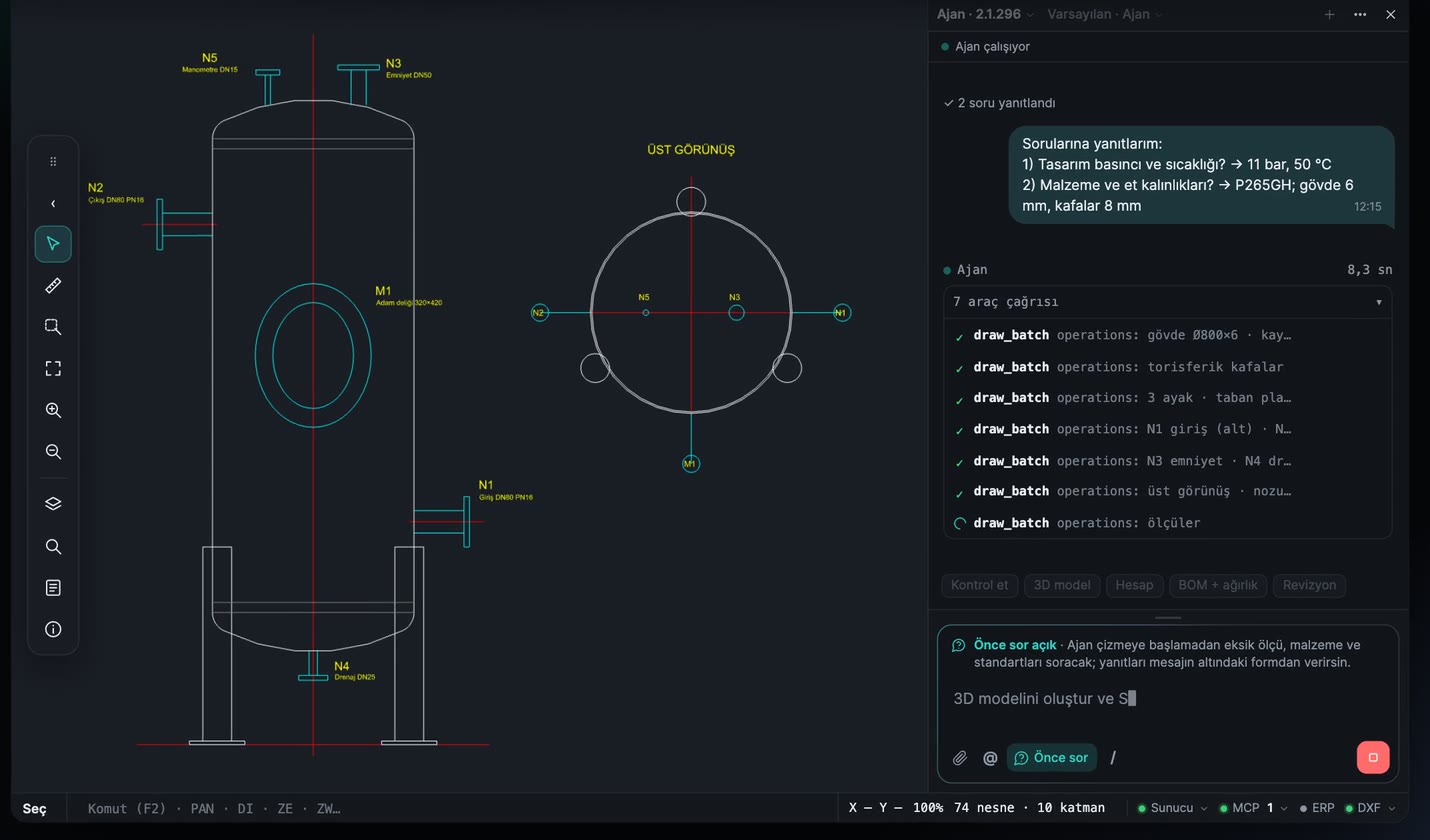This screenshot has width=1430, height=840.
Task: Zoom out of the drawing
Action: [53, 452]
